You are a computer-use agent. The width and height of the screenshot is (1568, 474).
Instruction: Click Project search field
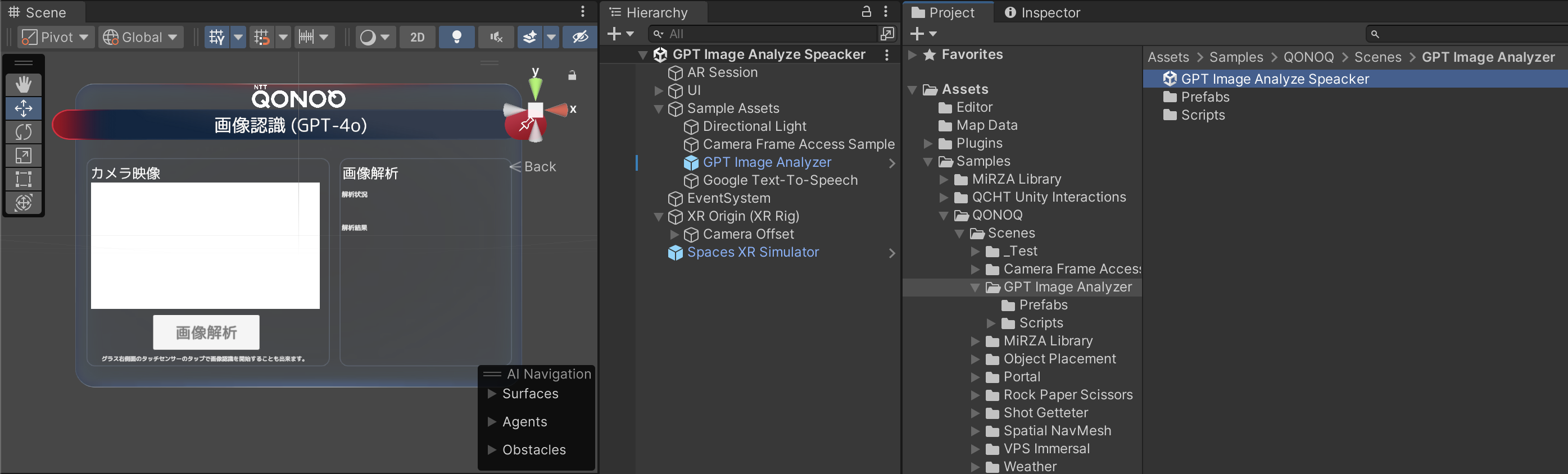(1467, 34)
